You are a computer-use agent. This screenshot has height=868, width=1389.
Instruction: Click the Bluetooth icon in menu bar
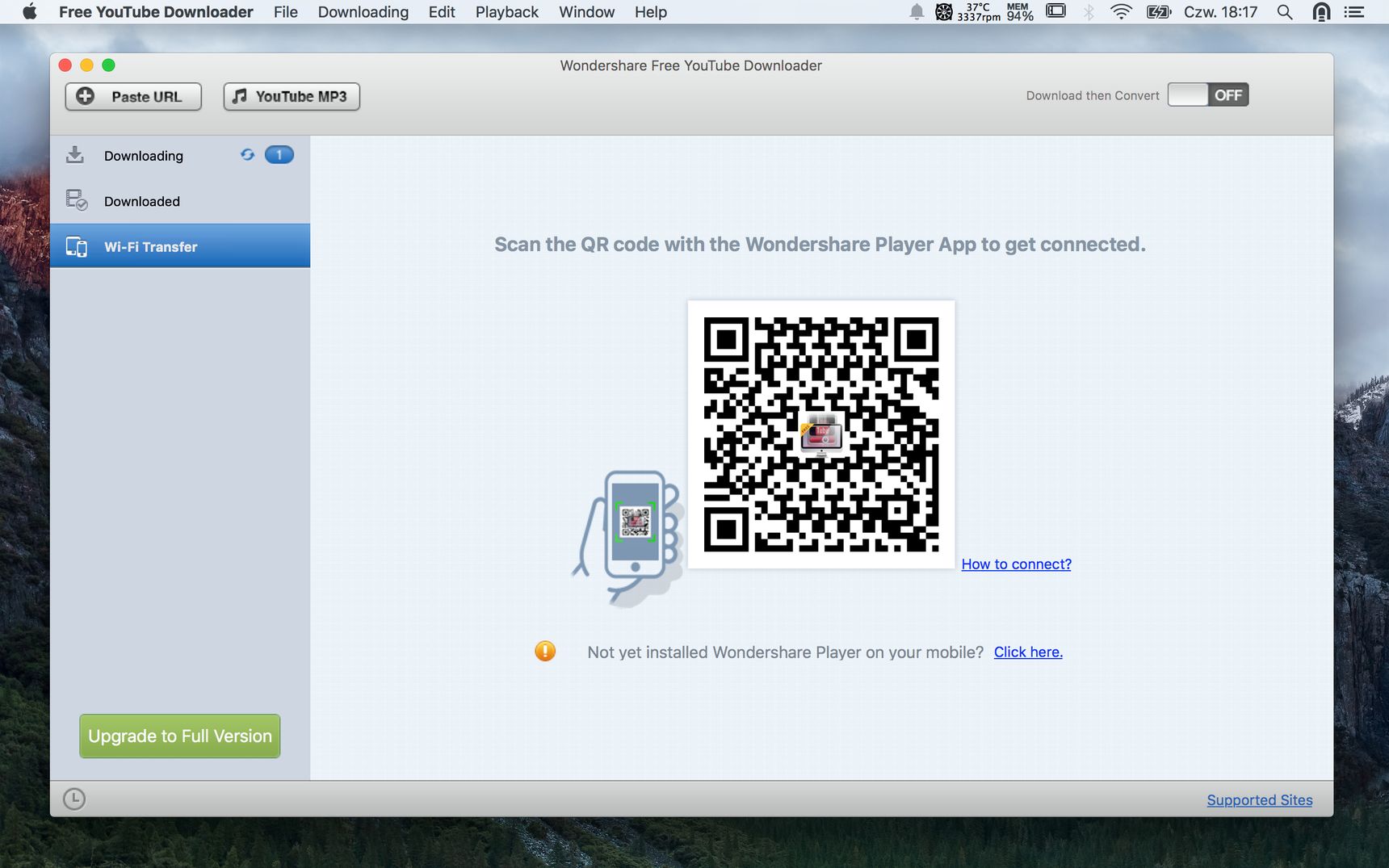(1089, 12)
